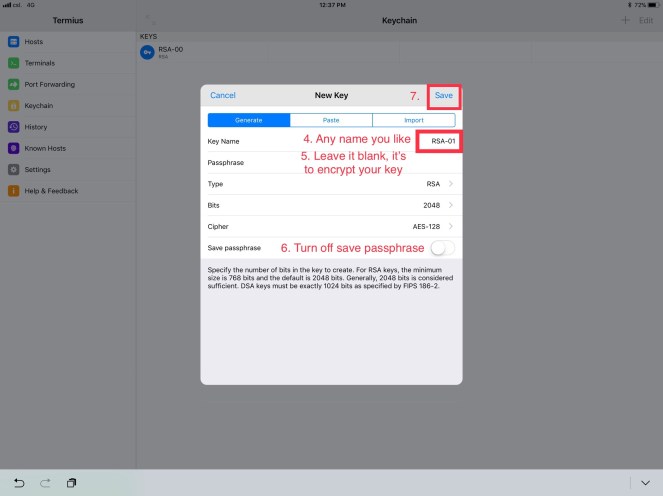Select the Generate tab
This screenshot has height=496, width=663.
click(x=248, y=120)
